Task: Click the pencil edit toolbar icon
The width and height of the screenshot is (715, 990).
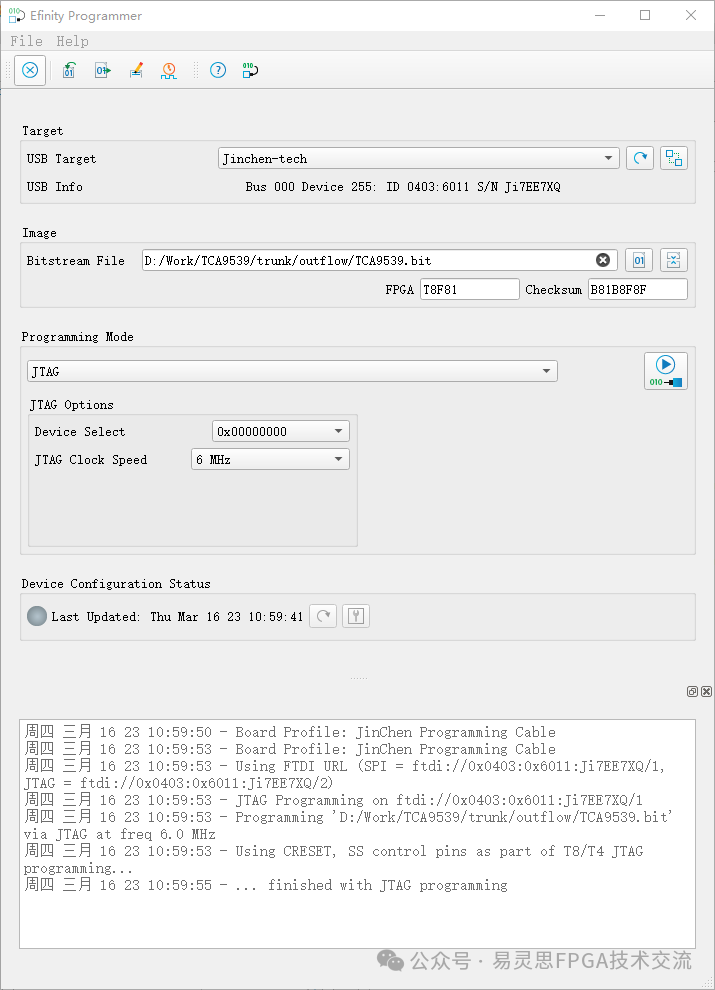Action: coord(136,70)
